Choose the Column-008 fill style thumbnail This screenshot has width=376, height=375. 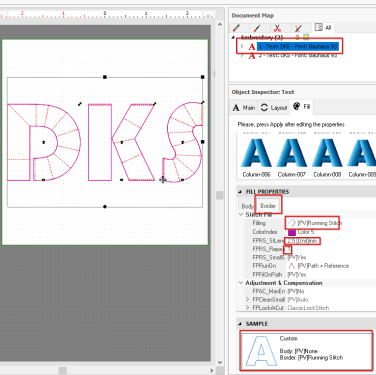tap(327, 157)
